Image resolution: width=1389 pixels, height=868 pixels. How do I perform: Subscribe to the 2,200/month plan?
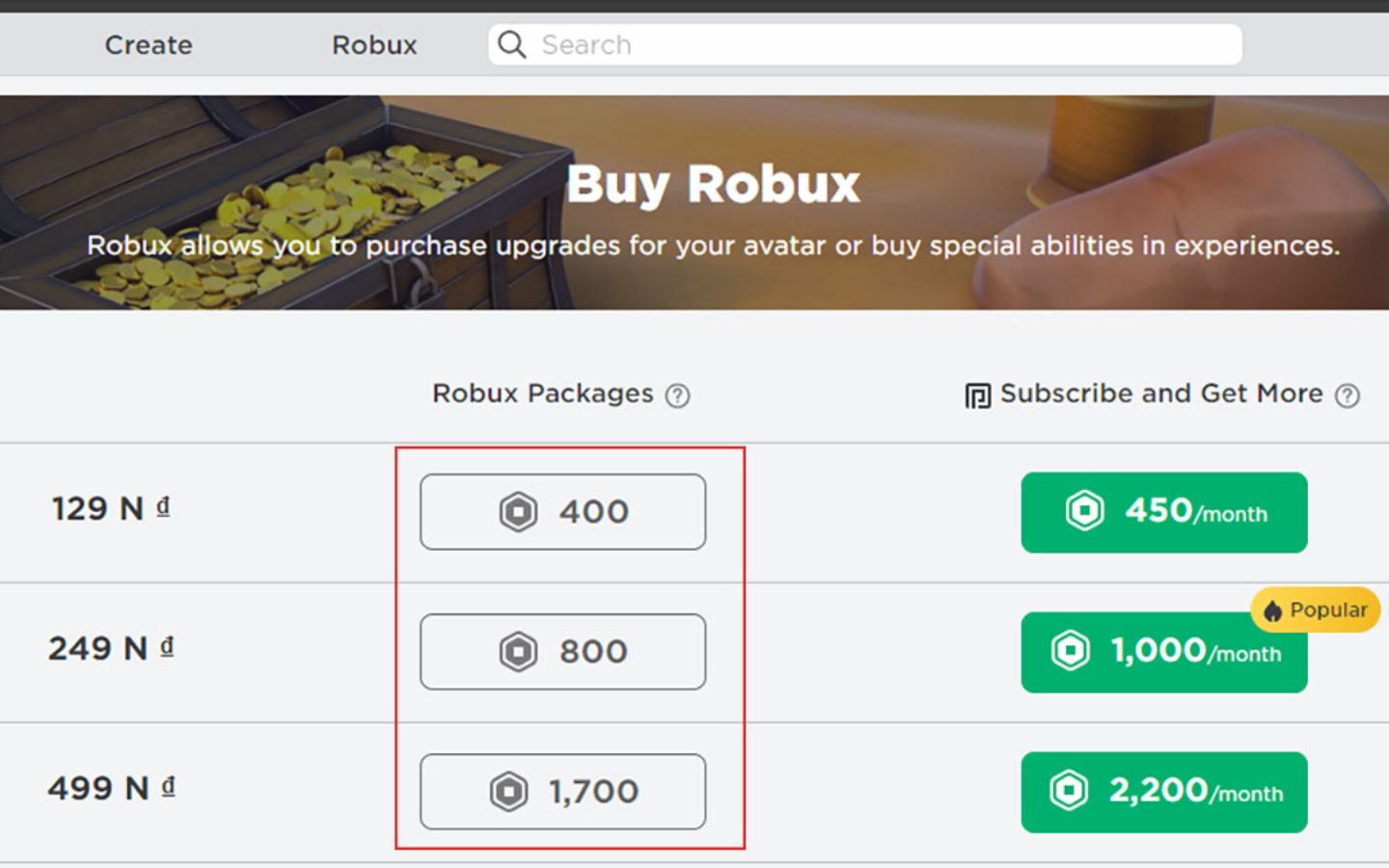pyautogui.click(x=1163, y=792)
